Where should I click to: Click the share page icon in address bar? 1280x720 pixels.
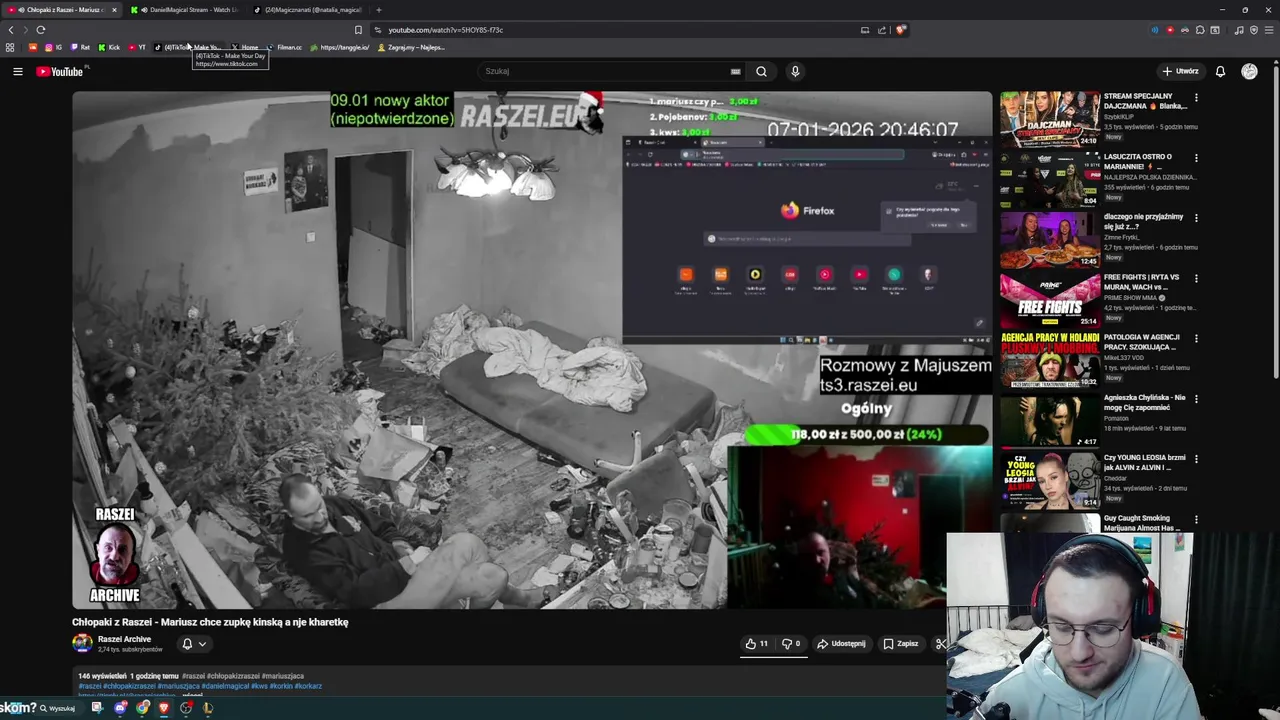click(882, 30)
